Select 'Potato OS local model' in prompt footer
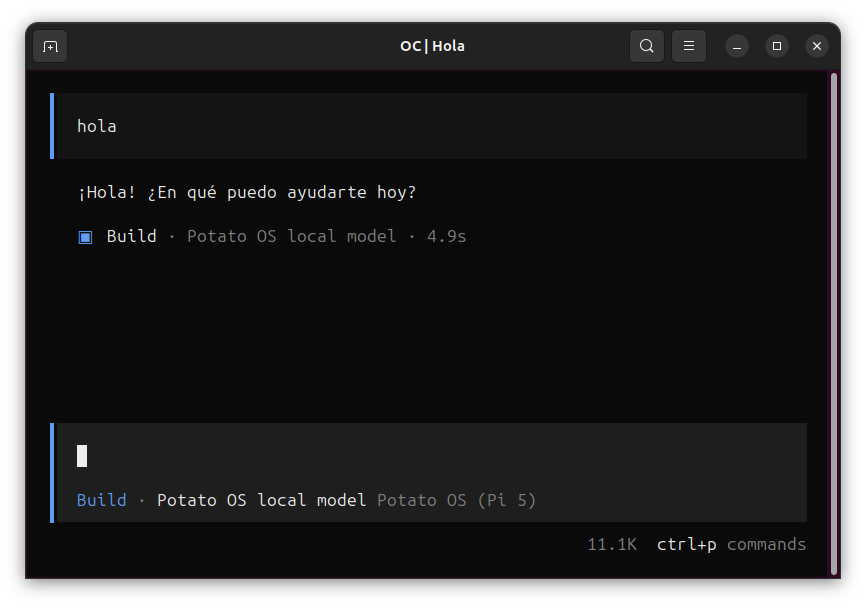Viewport: 866px width, 607px height. click(261, 500)
